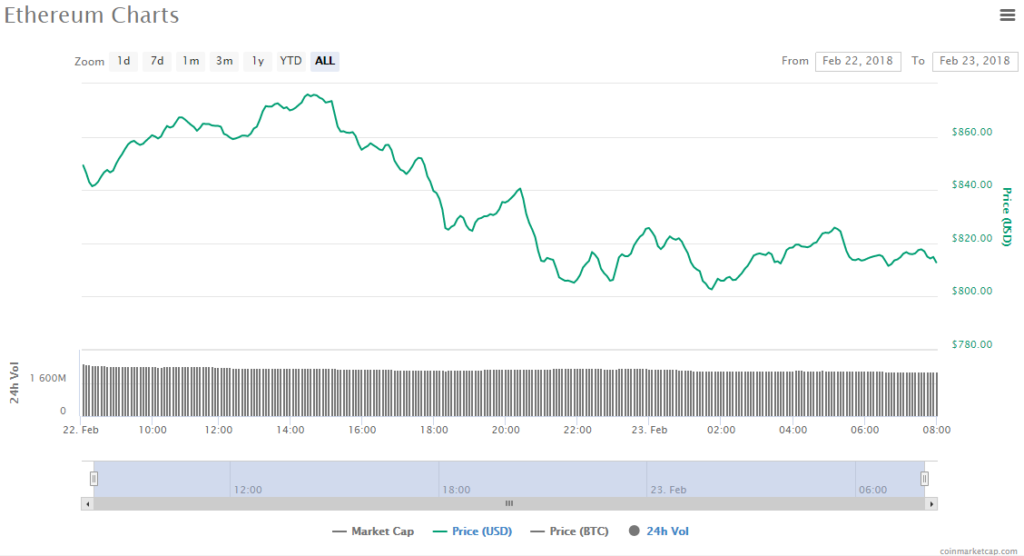Switch zoom to YTD

tap(291, 61)
